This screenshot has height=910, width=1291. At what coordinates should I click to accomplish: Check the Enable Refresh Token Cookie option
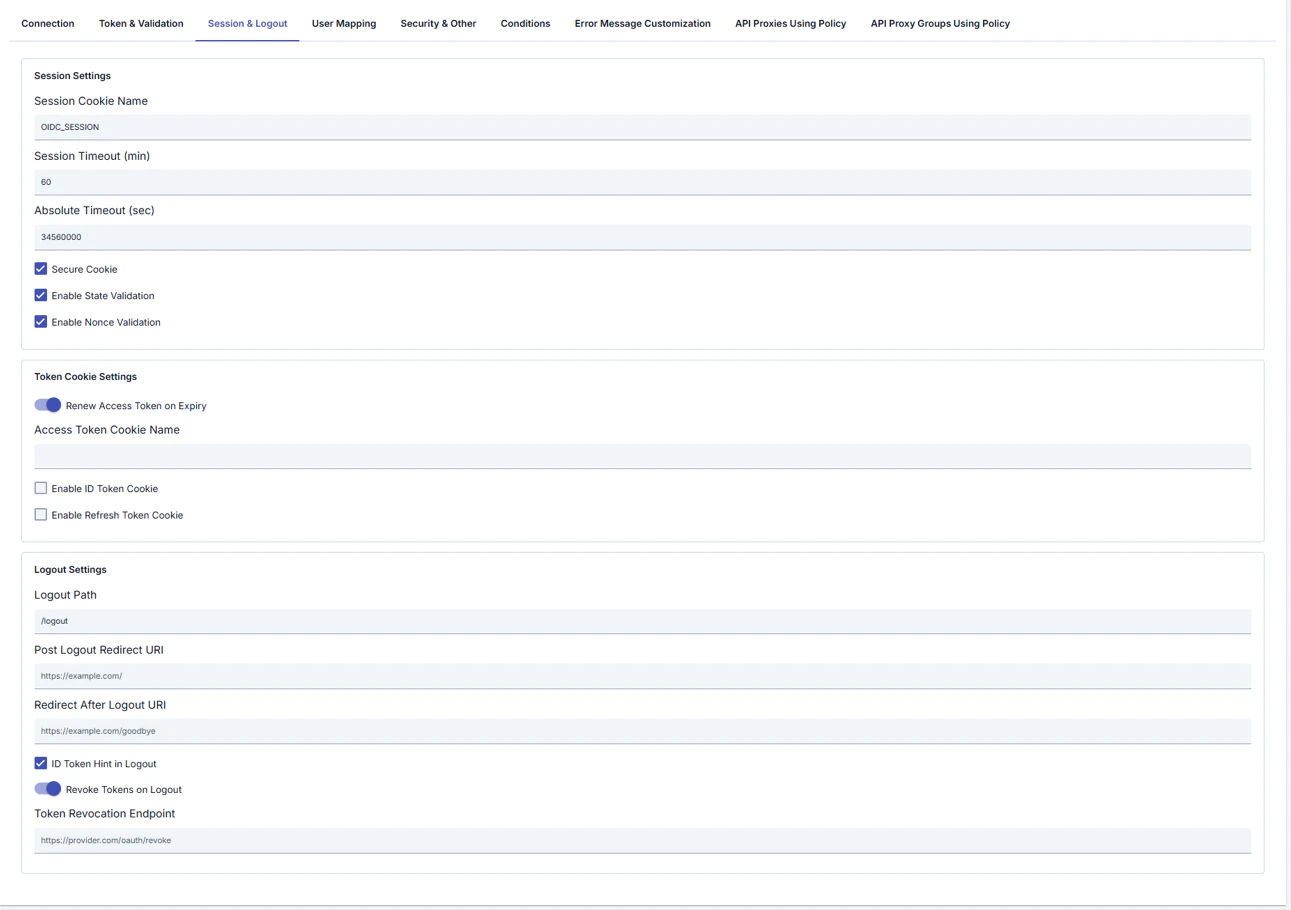click(x=40, y=514)
